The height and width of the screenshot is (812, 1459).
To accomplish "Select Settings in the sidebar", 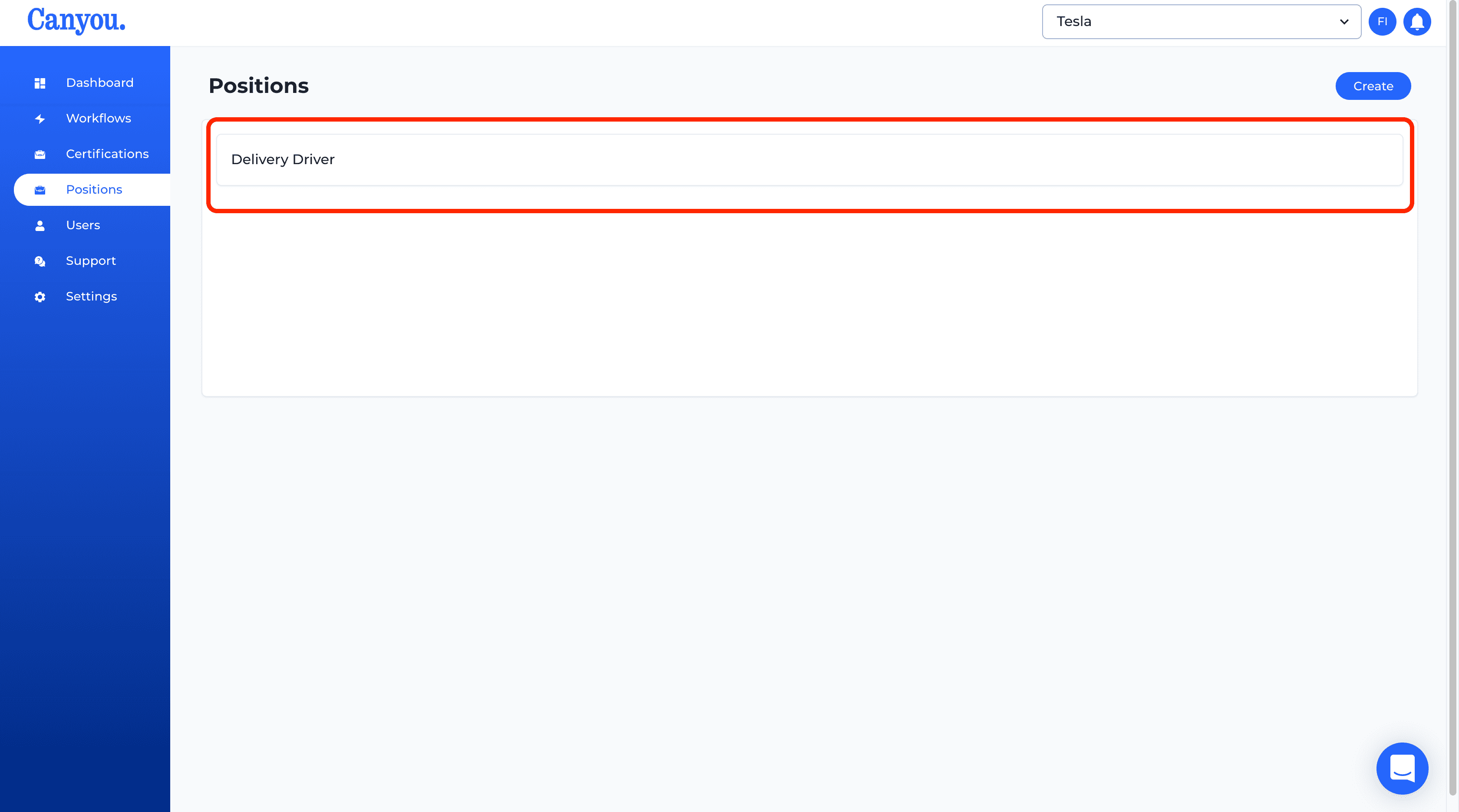I will tap(91, 297).
